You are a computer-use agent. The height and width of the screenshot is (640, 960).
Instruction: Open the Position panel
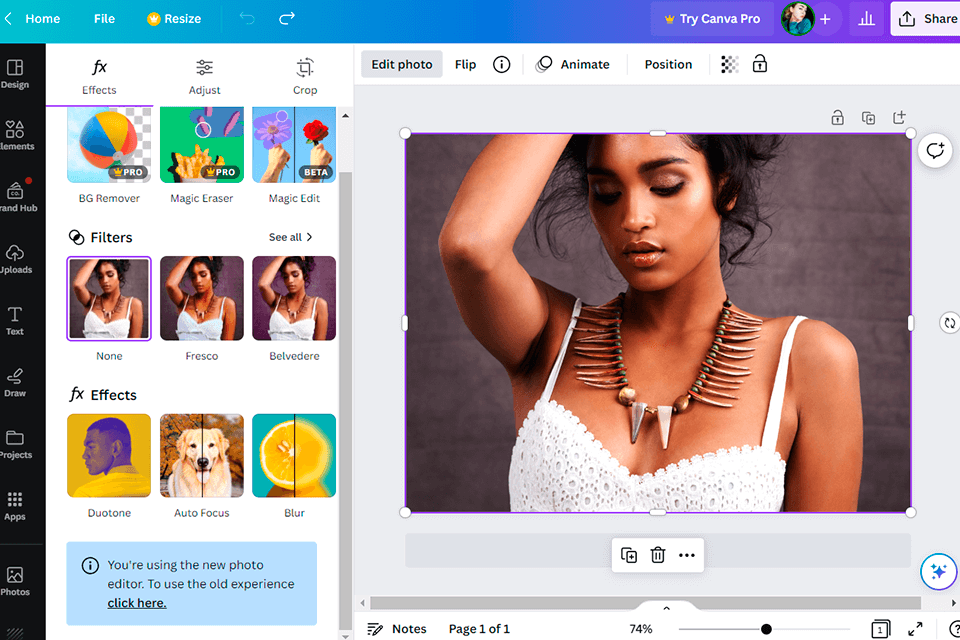tap(668, 64)
